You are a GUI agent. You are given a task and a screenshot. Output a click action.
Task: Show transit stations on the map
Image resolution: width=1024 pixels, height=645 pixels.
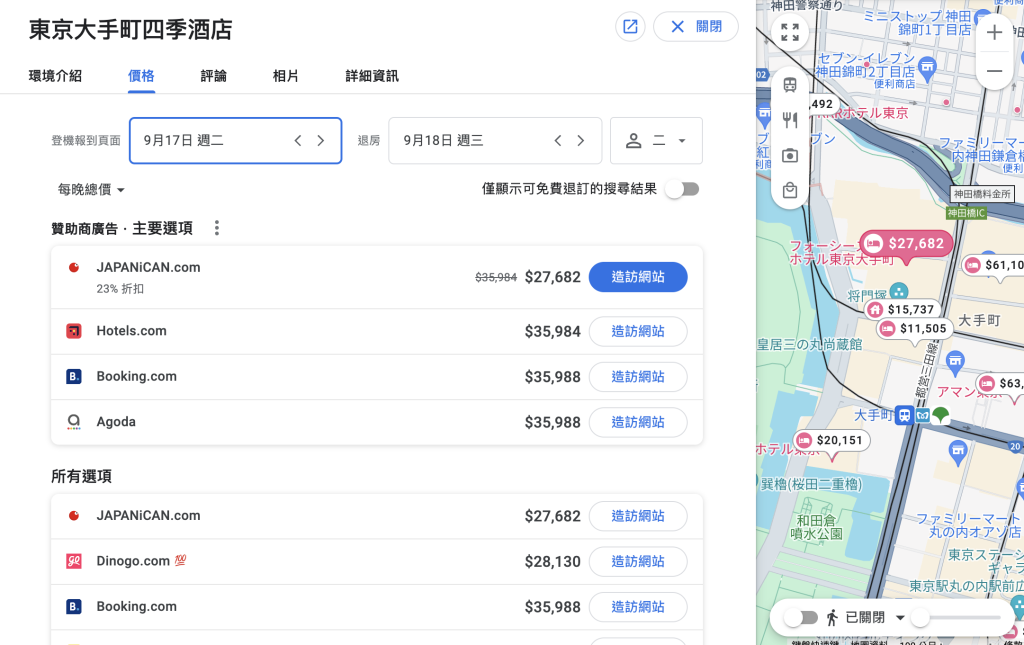(790, 85)
